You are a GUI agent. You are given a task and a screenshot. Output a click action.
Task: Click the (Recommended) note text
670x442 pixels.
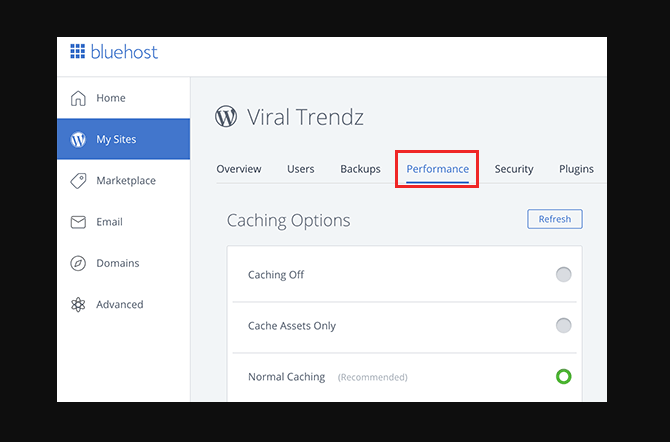click(373, 377)
